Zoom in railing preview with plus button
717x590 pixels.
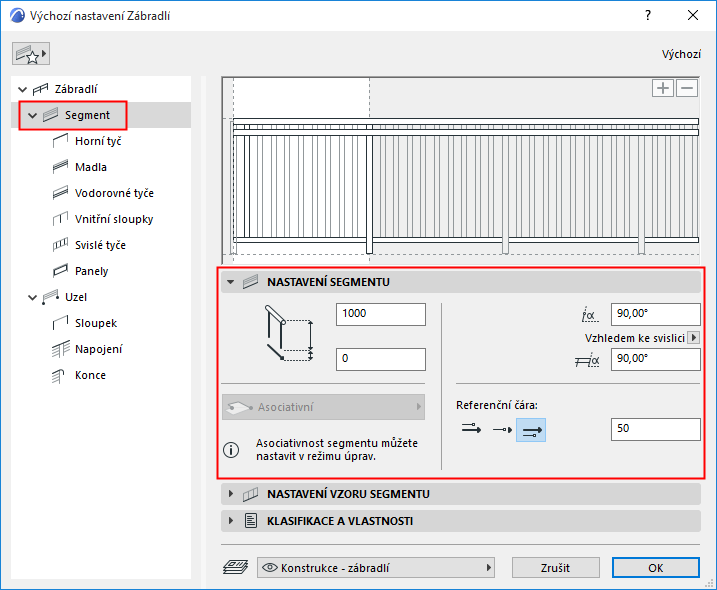(x=663, y=88)
